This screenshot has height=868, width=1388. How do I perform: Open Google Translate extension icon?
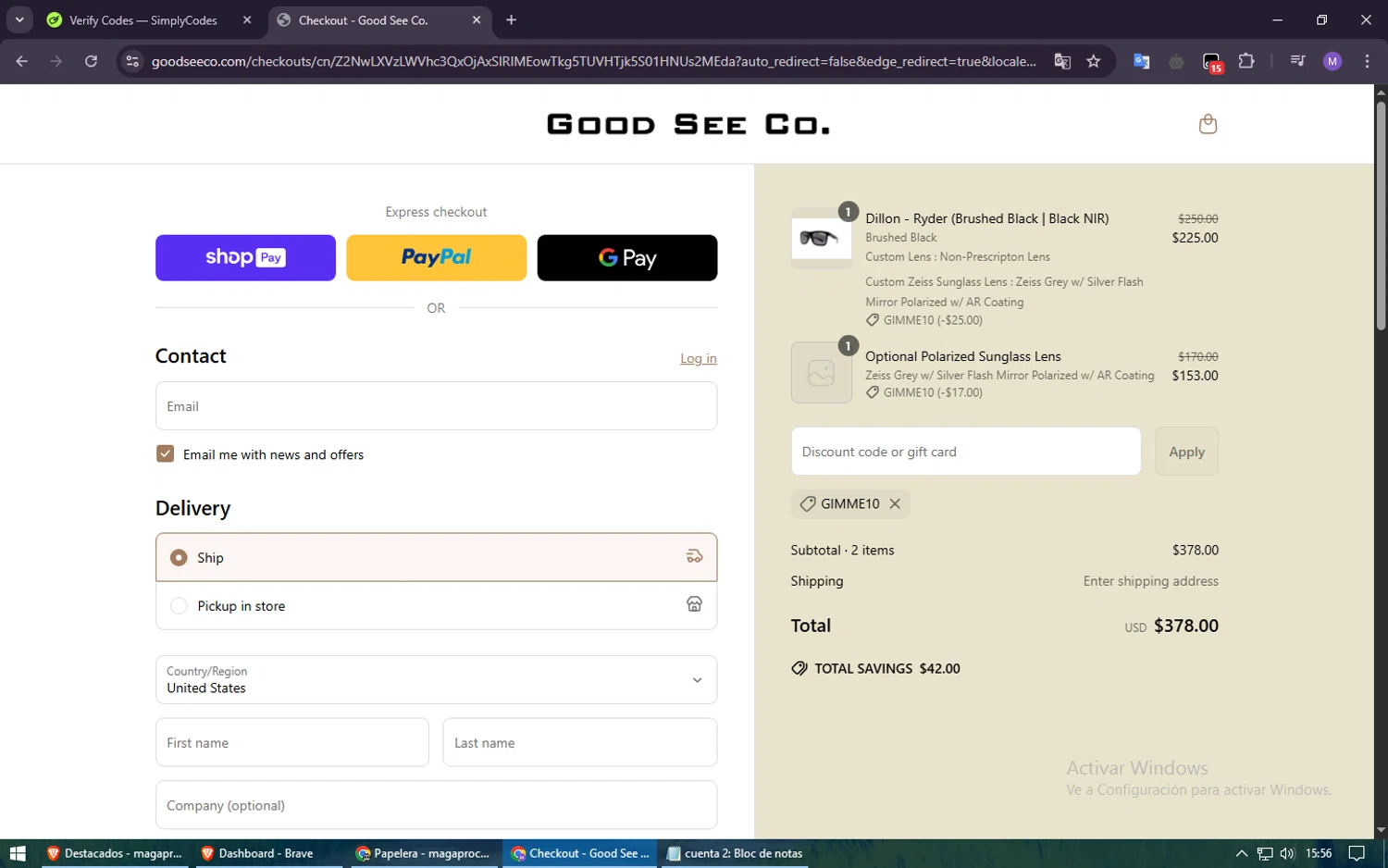coord(1142,61)
